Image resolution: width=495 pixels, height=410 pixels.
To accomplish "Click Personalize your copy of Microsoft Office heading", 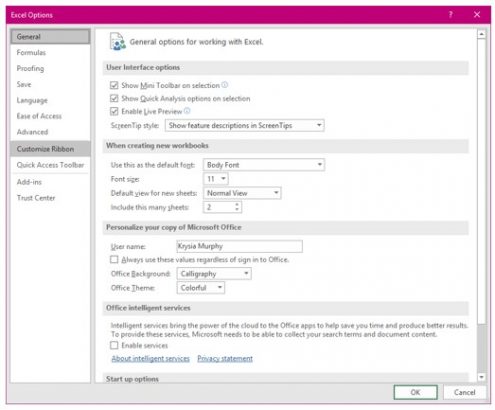I will [174, 227].
